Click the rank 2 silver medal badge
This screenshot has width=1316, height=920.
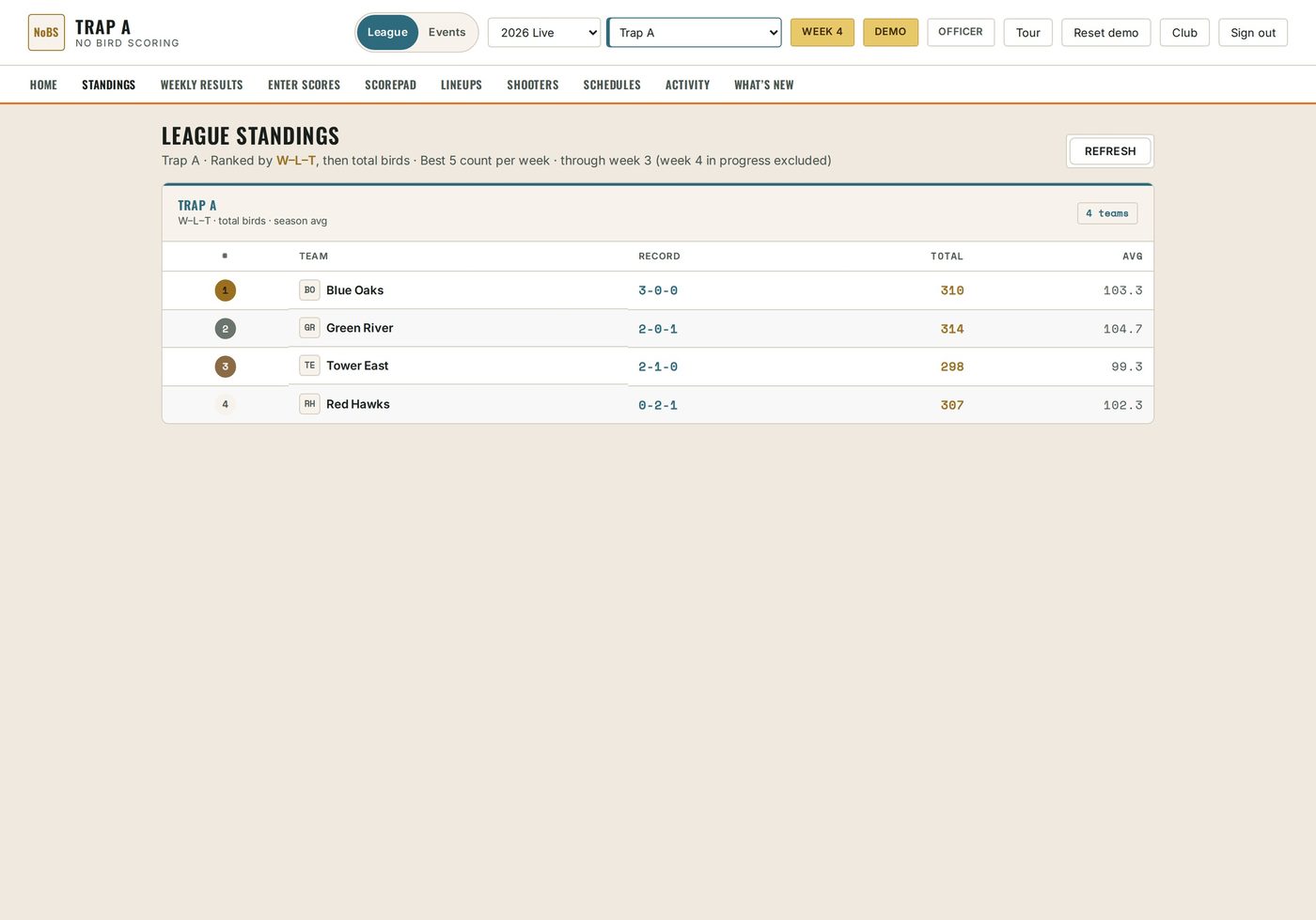[225, 329]
